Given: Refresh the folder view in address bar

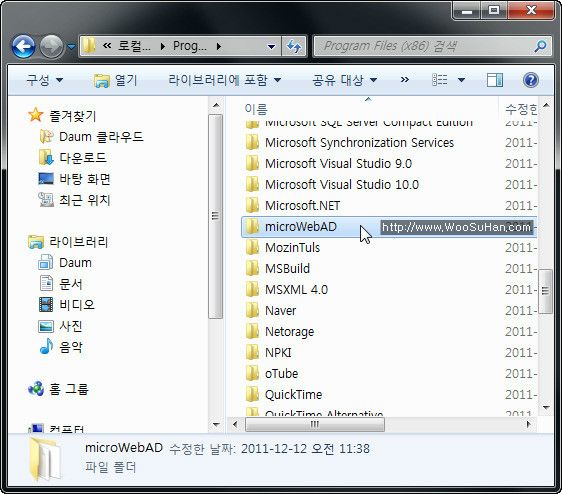Looking at the screenshot, I should pyautogui.click(x=294, y=47).
